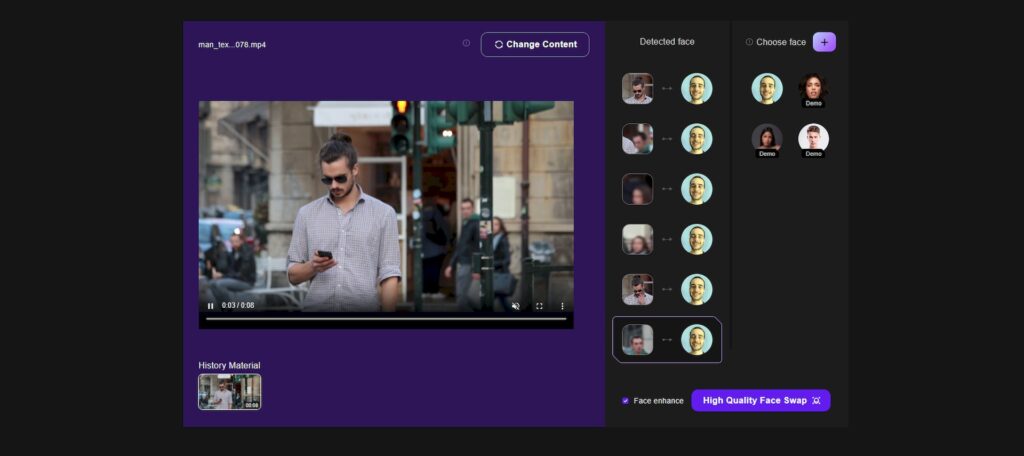Open the History Material video thumbnail
1024x456 pixels.
click(x=229, y=392)
